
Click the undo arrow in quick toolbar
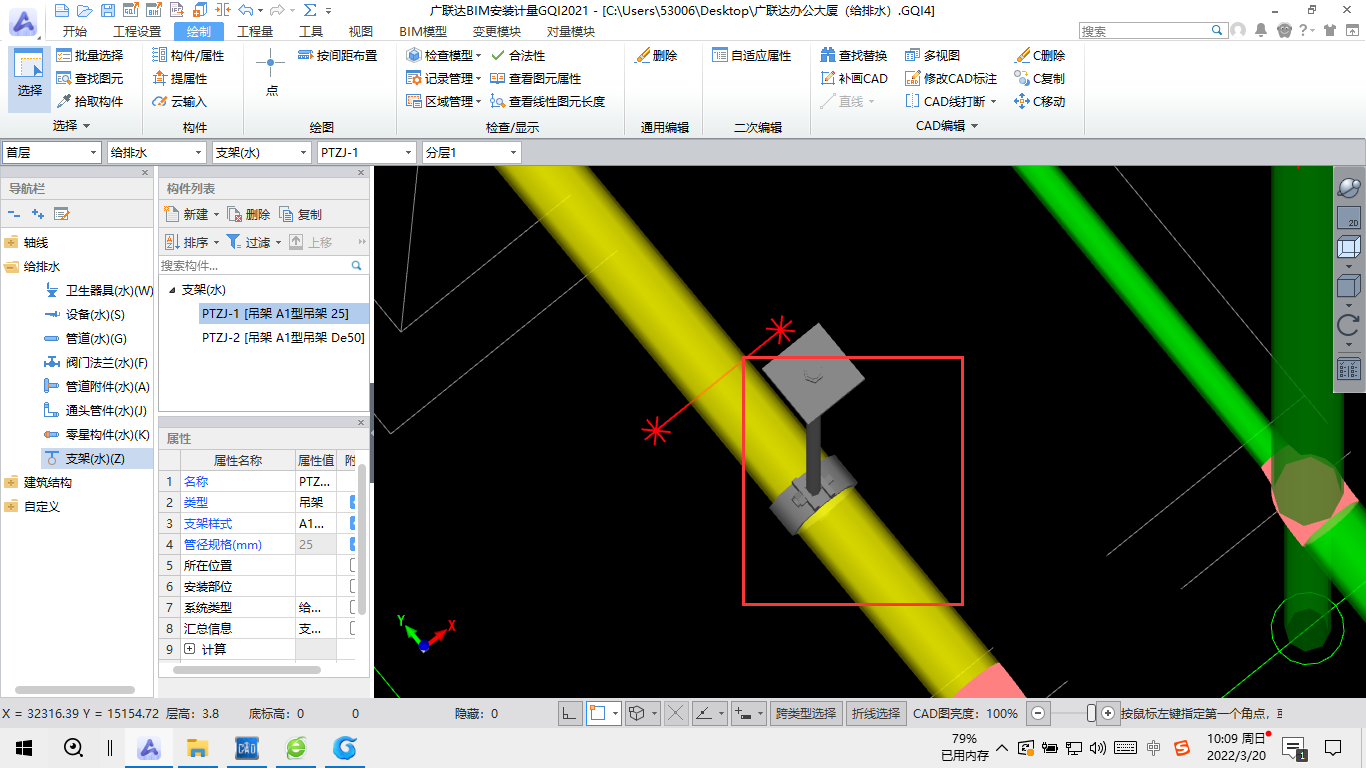click(245, 10)
